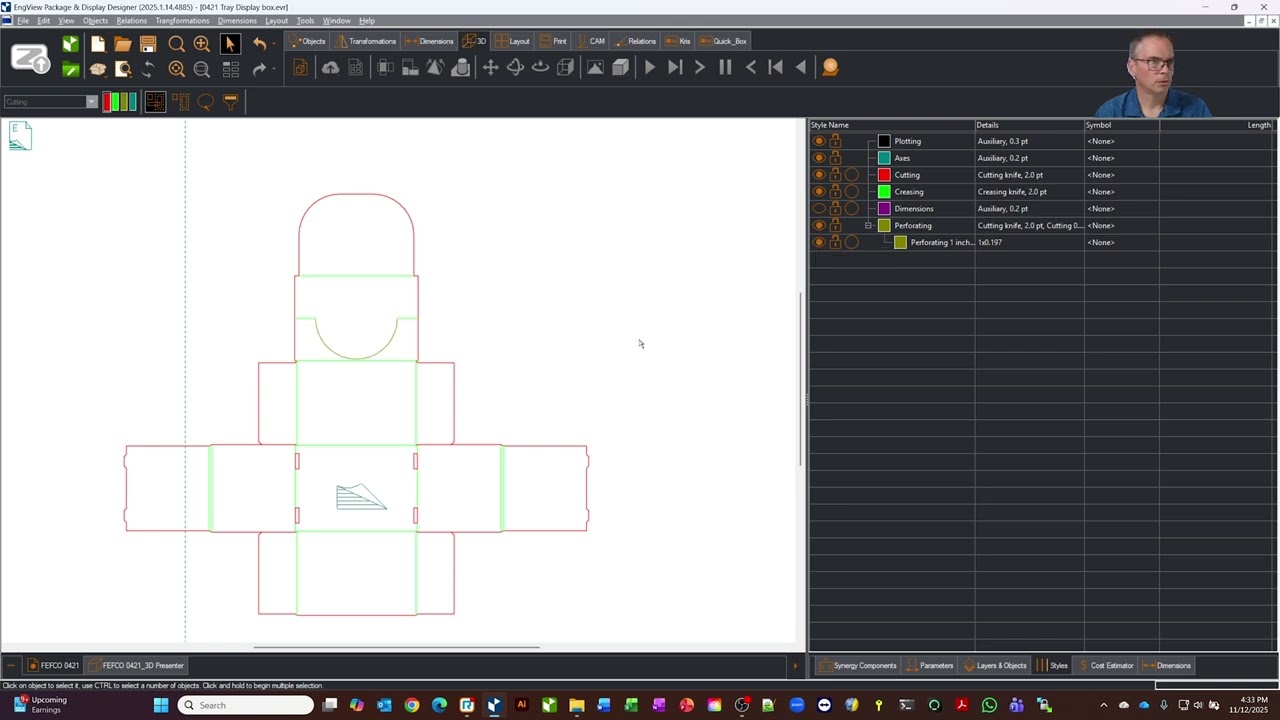Image resolution: width=1280 pixels, height=720 pixels.
Task: Hide the Plotting style with eye icon
Action: click(x=819, y=141)
